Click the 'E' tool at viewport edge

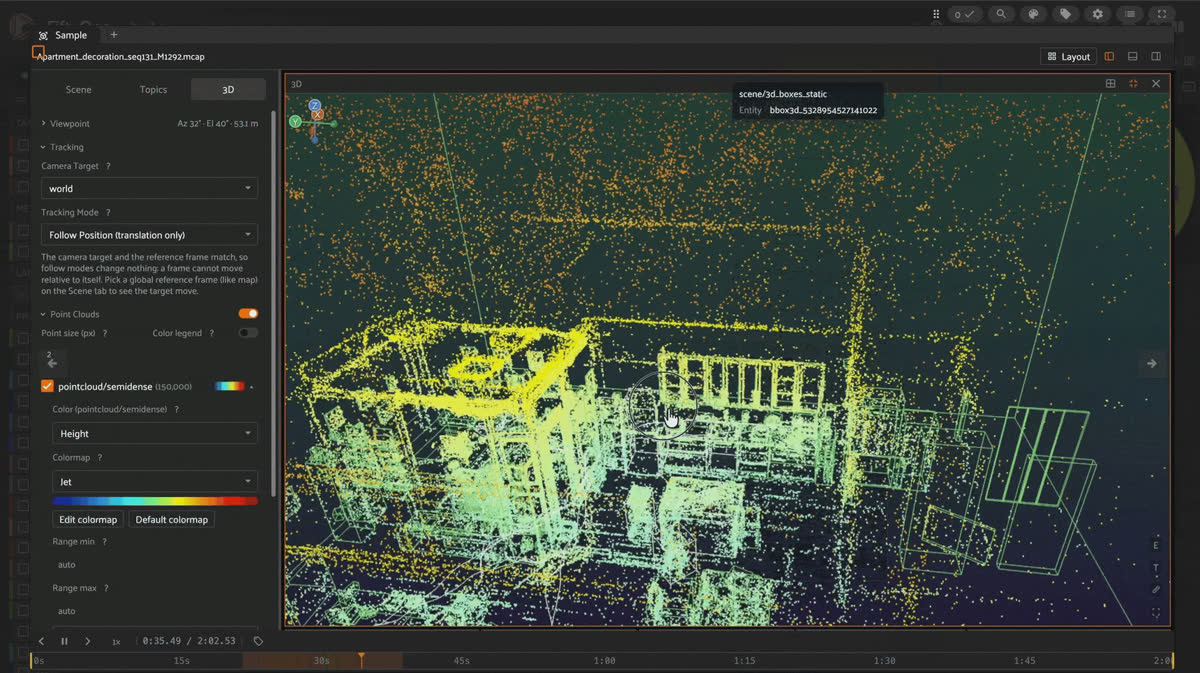pos(1156,546)
